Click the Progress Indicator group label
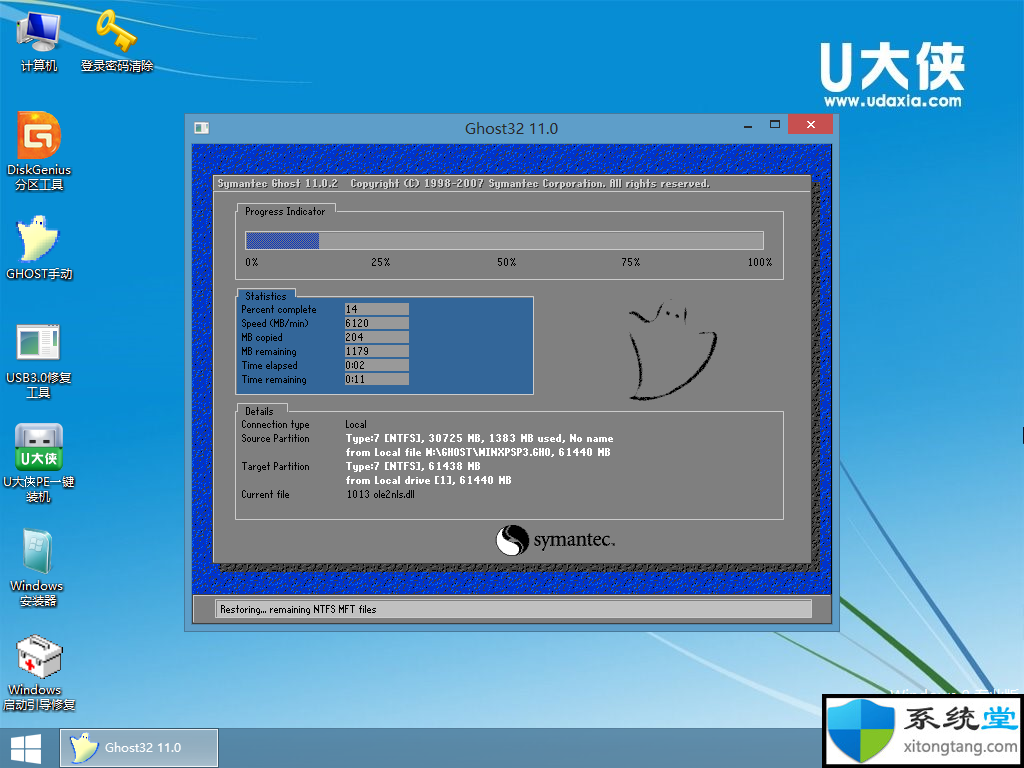Viewport: 1024px width, 768px height. click(x=285, y=212)
